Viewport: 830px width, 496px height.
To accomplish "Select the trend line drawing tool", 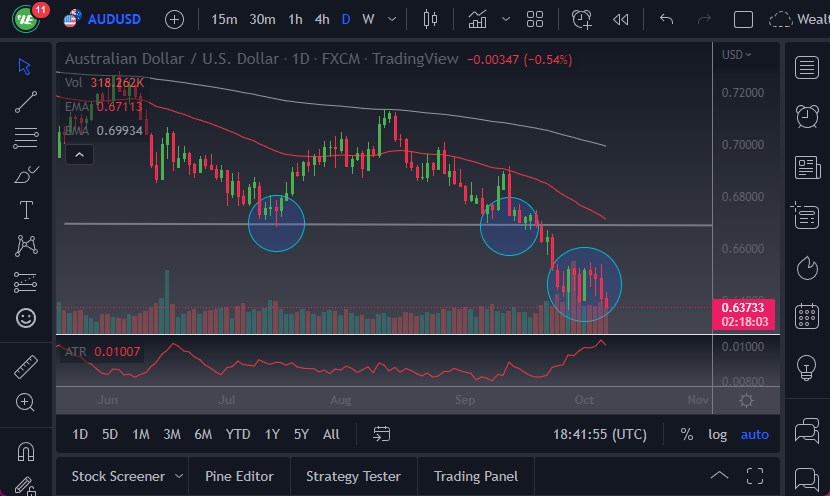I will tap(26, 101).
